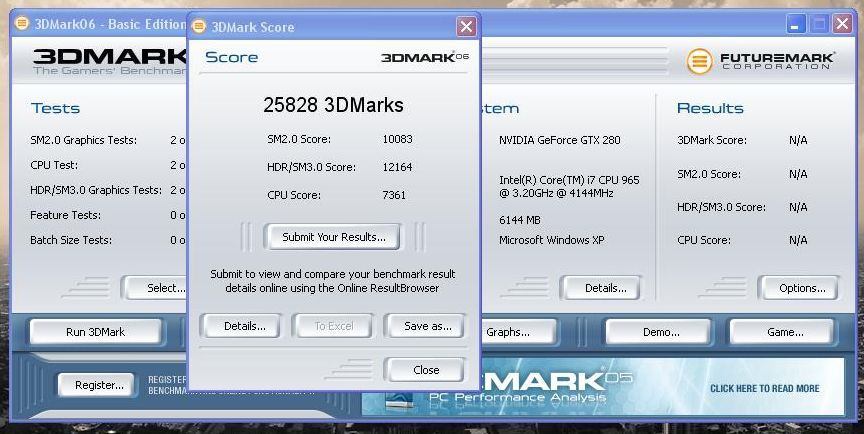
Task: Click 'HDR/SM3.0 Score:' label in Results panel
Action: pos(721,207)
